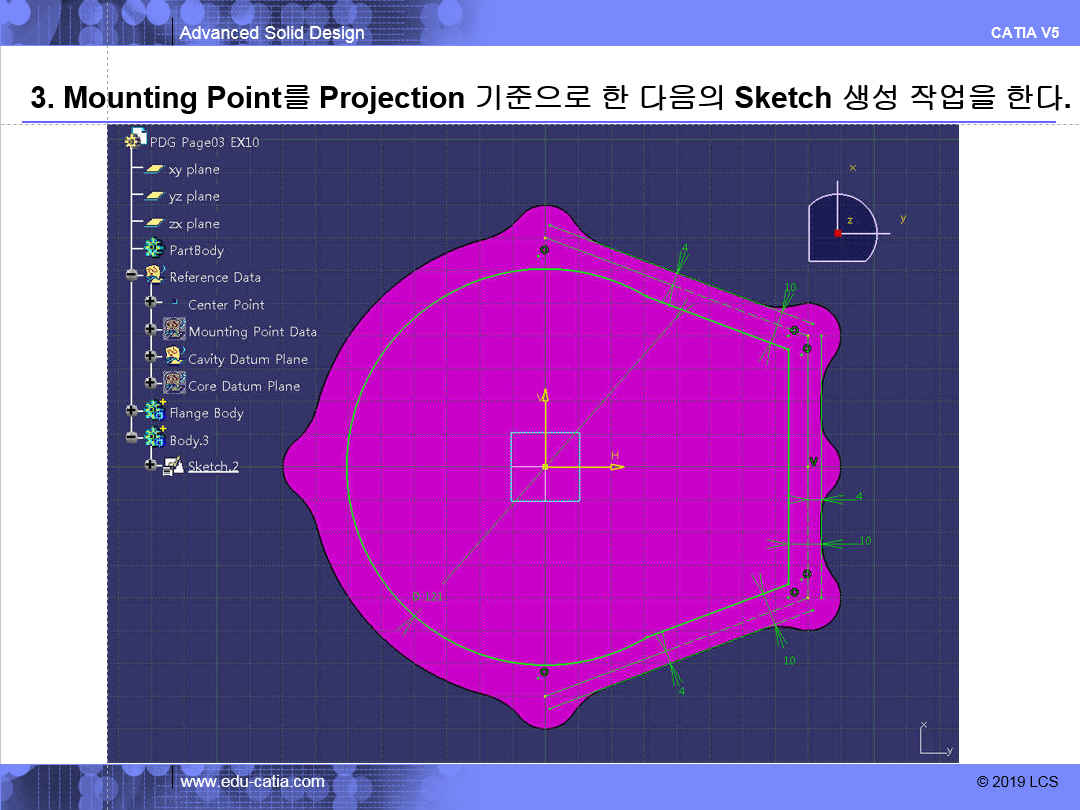Click the PDG Page03 EX10 root part icon
Viewport: 1080px width, 810px height.
[x=131, y=142]
